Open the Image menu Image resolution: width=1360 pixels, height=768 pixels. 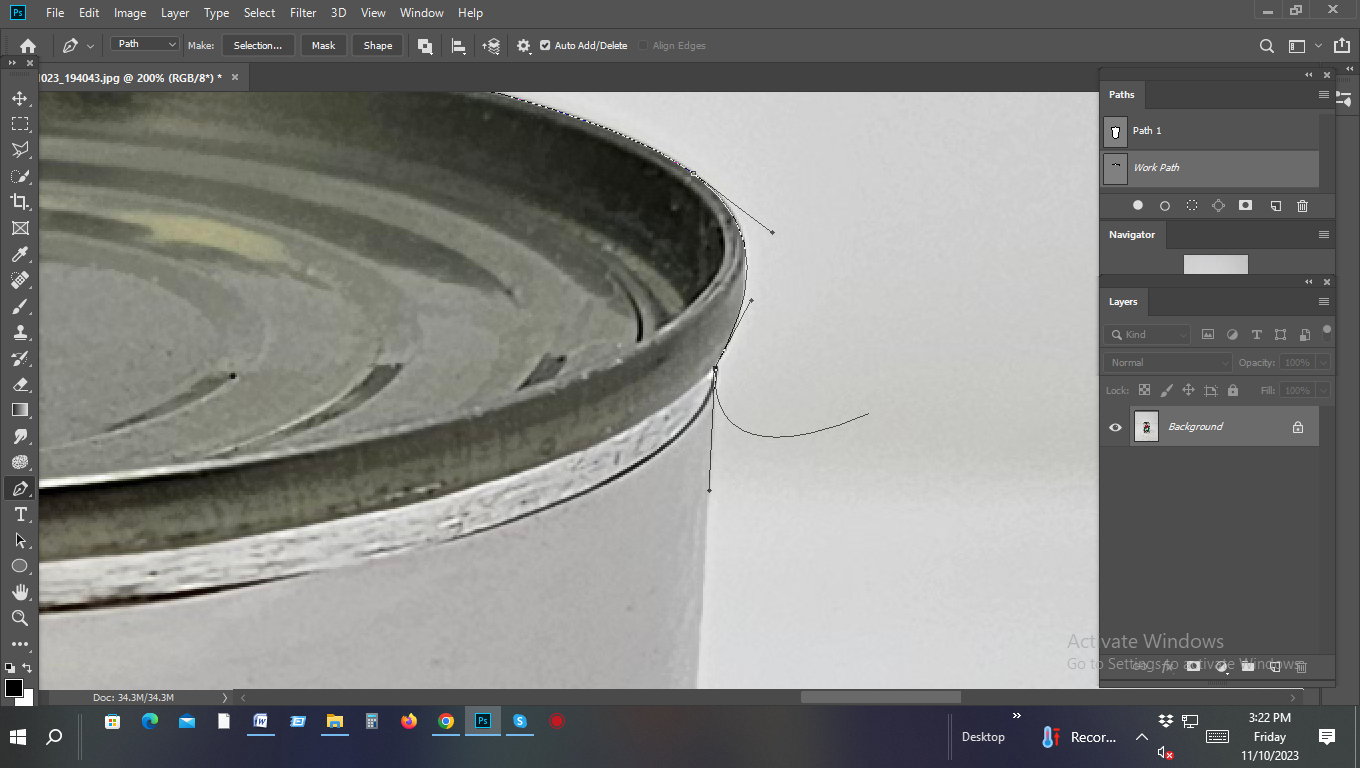130,13
